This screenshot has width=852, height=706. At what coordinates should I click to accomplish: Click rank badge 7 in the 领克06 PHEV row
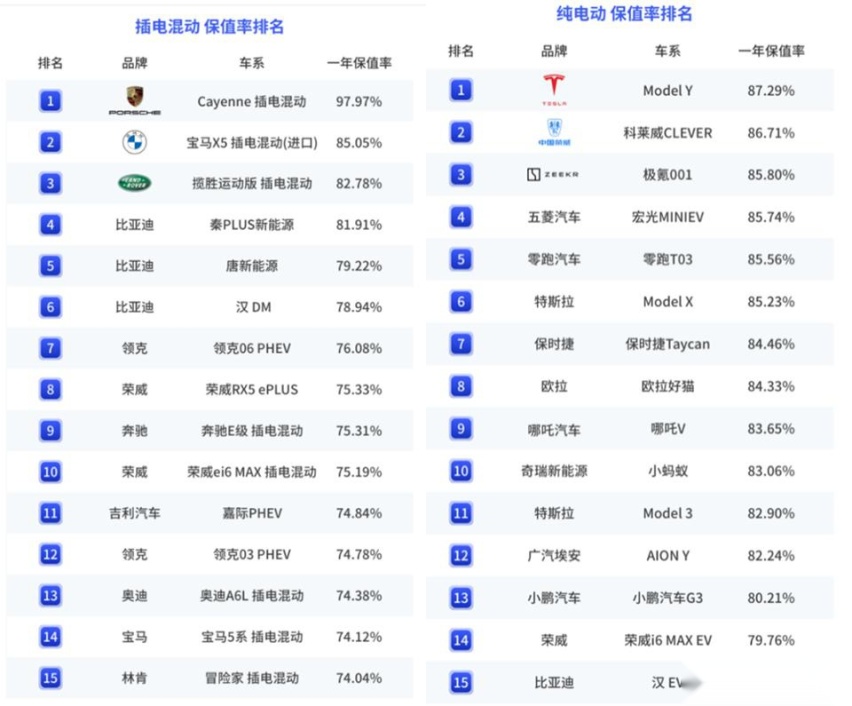pos(51,348)
